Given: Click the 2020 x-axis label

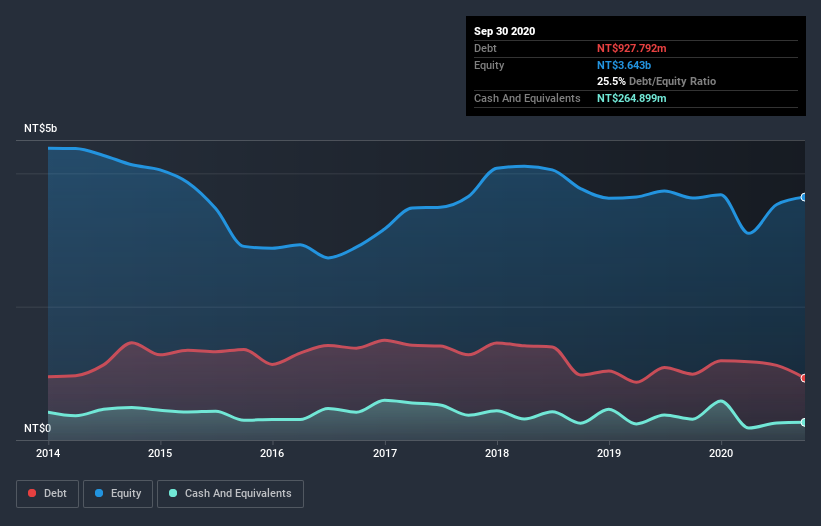Looking at the screenshot, I should coord(721,453).
